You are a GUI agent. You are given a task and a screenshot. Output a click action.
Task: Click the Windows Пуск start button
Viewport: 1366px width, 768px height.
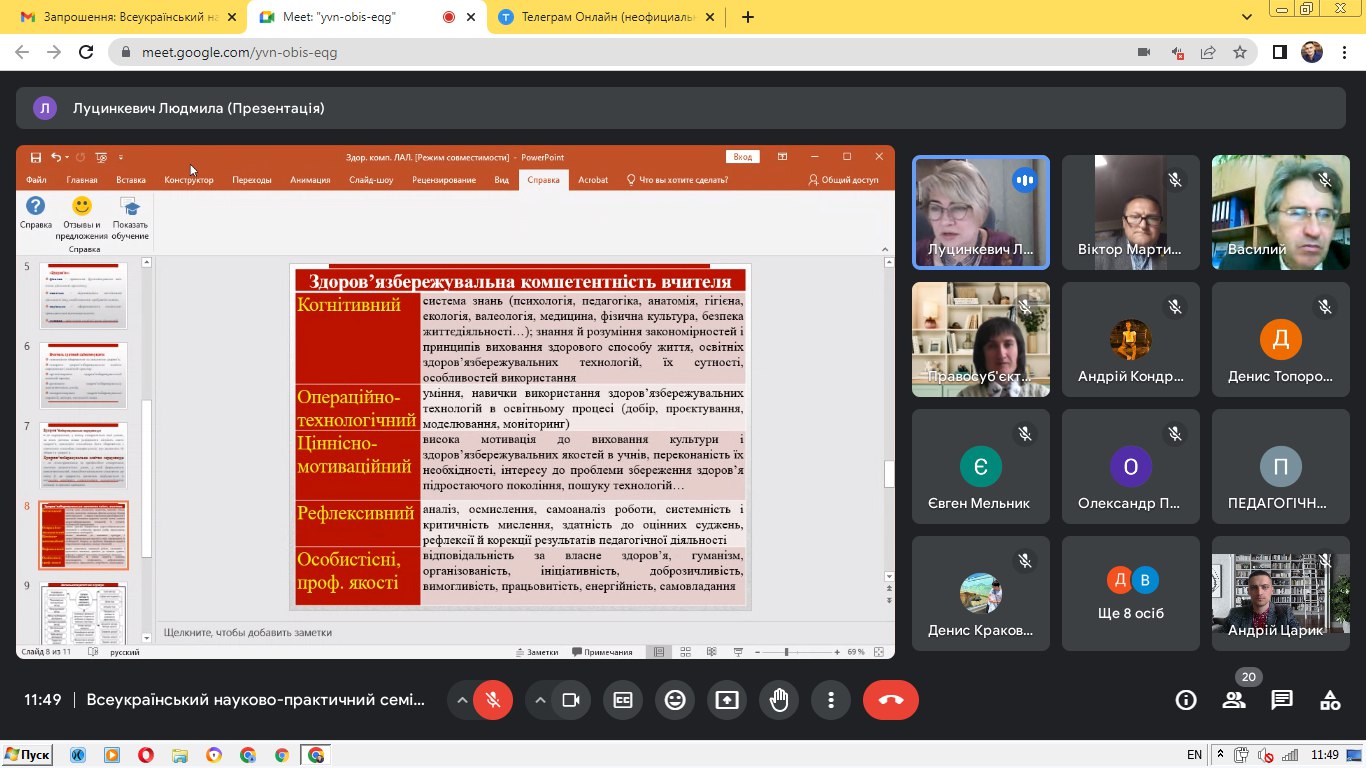[x=28, y=755]
